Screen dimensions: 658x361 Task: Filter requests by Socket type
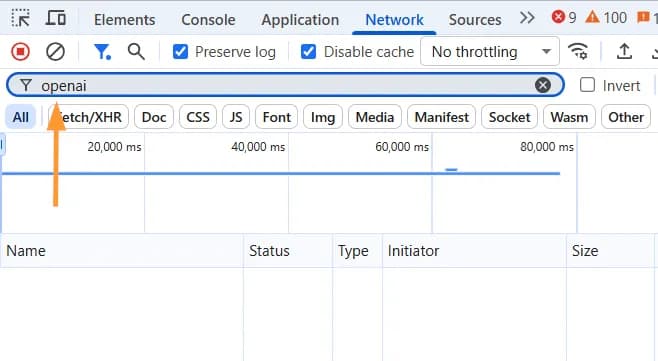point(509,117)
